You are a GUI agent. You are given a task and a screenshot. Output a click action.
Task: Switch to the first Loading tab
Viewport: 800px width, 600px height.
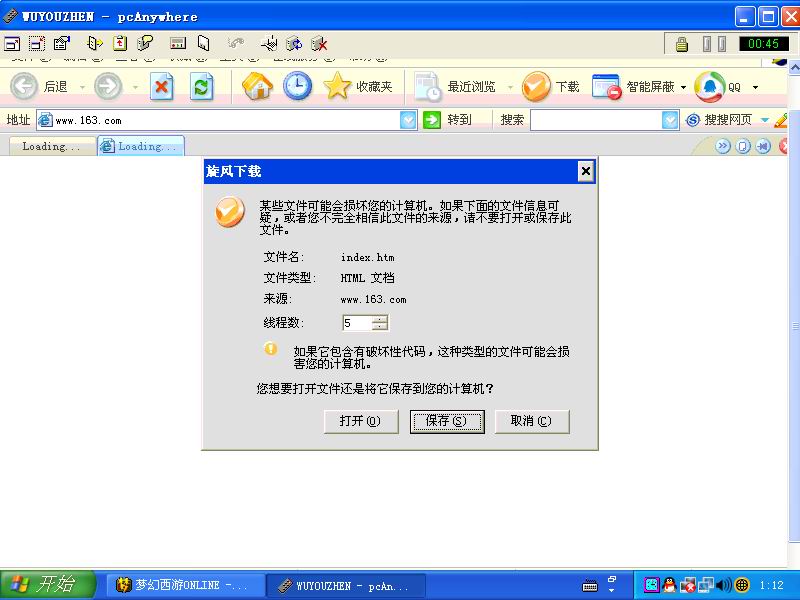click(x=52, y=146)
